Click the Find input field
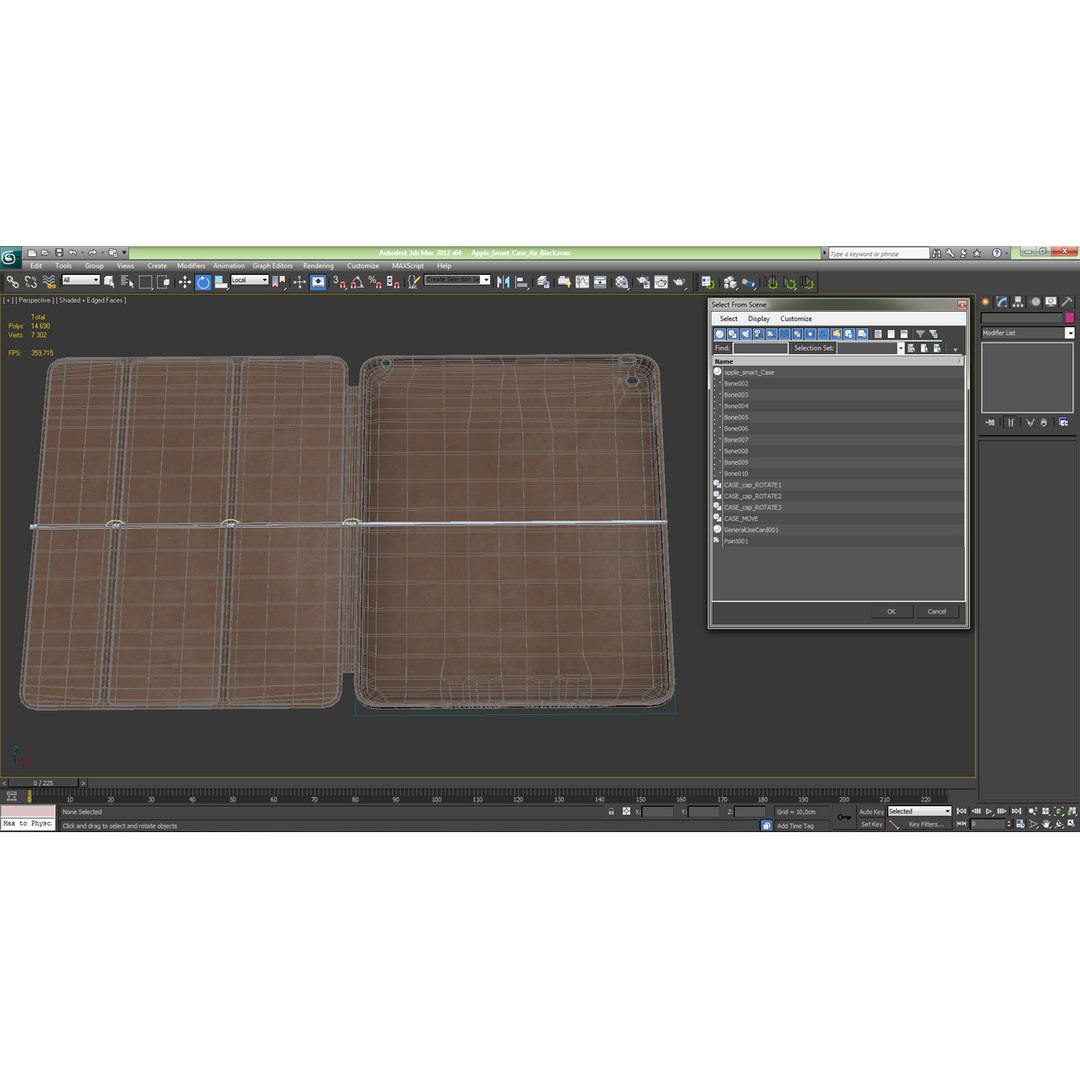Screen dimensions: 1080x1080 (760, 349)
